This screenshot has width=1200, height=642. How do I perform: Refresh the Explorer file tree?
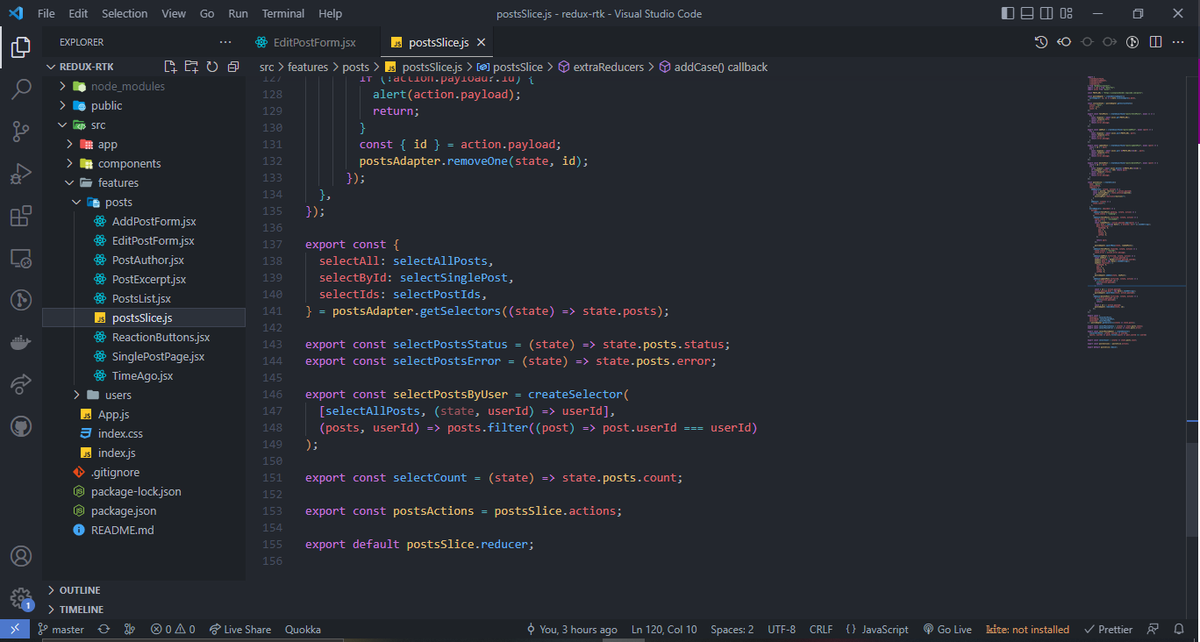point(212,67)
